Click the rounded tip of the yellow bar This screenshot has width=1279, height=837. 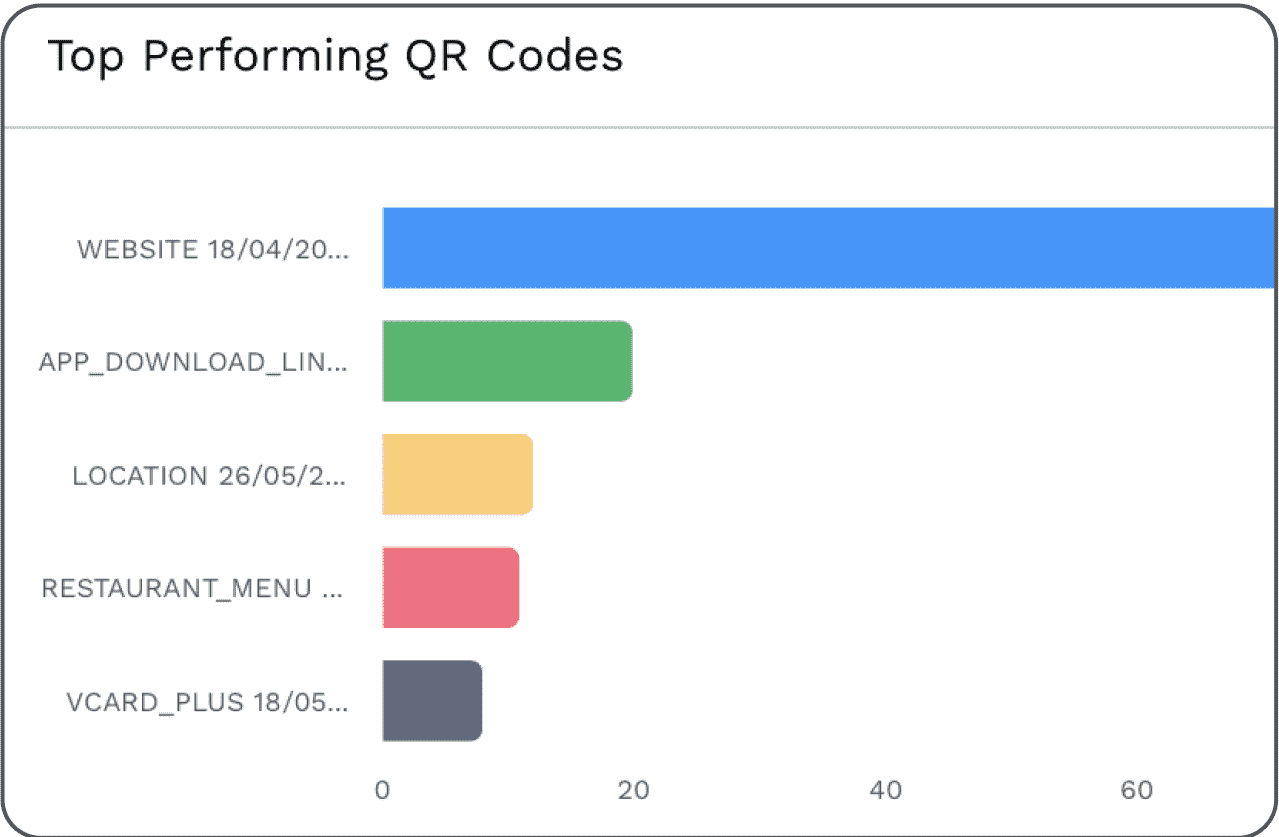(x=524, y=474)
